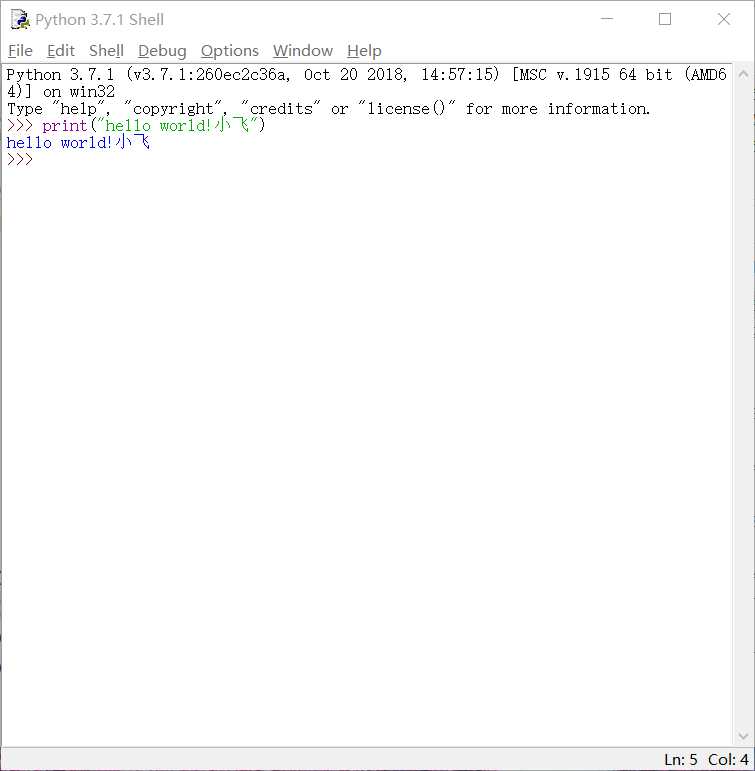Open the Shell menu

coord(106,51)
